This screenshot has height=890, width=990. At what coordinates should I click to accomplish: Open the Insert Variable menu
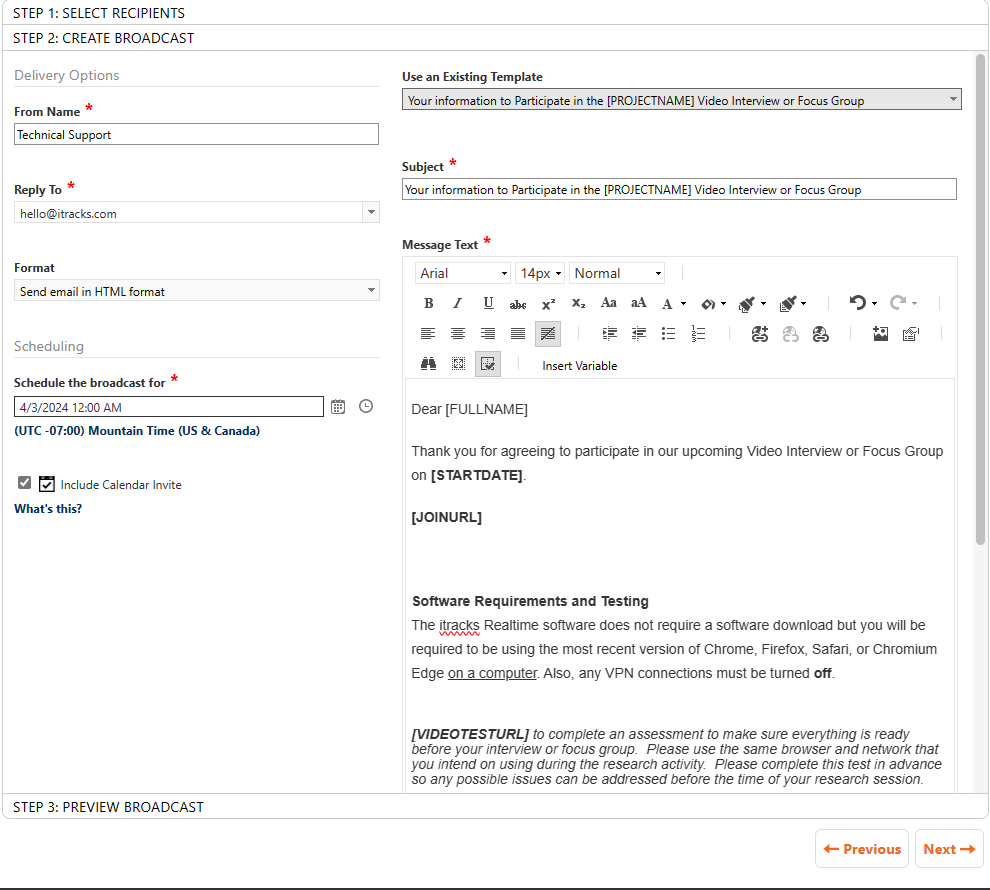click(x=580, y=365)
